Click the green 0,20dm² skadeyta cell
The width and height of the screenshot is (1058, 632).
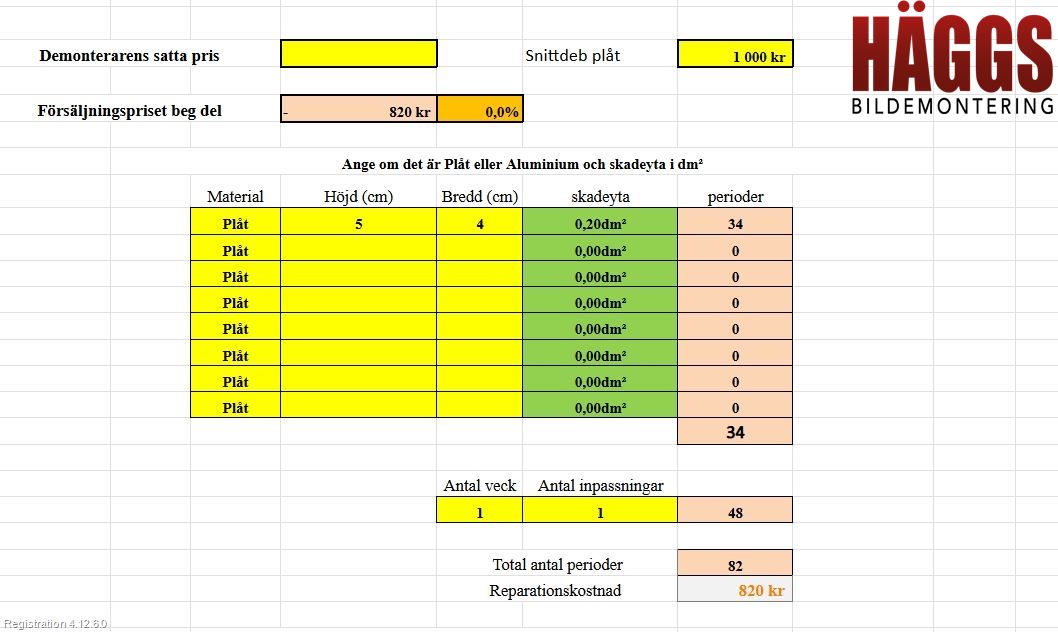(x=600, y=223)
